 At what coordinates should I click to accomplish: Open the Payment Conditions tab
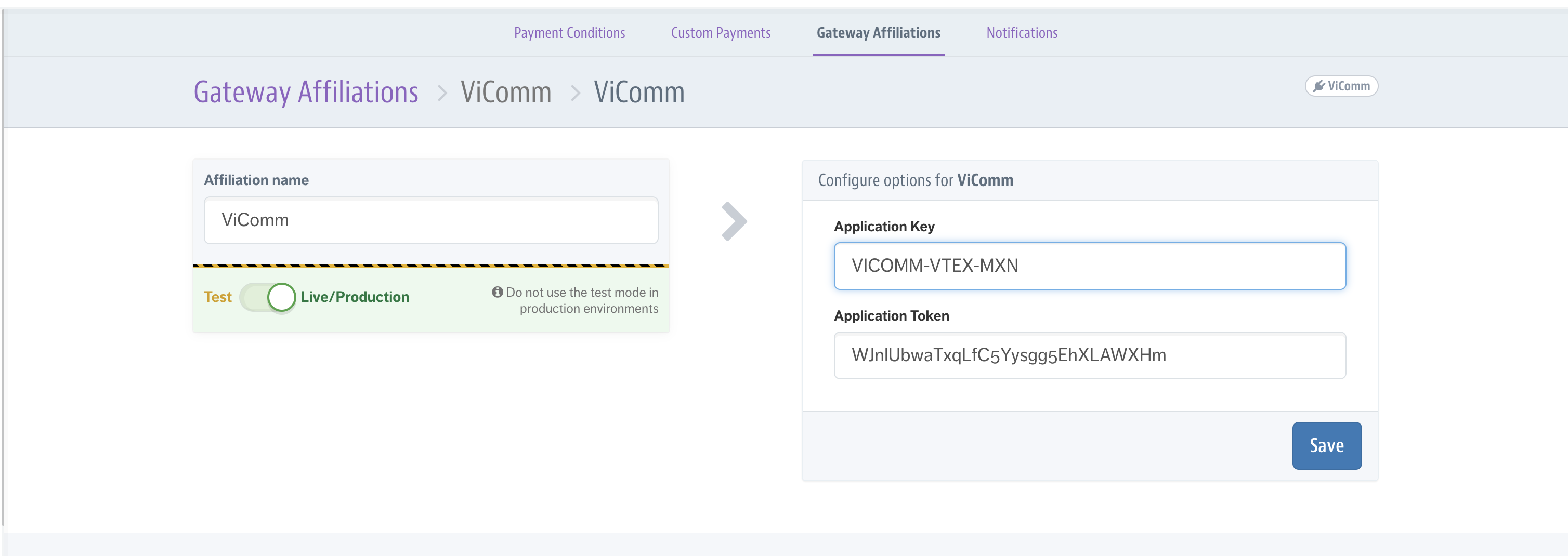(569, 33)
